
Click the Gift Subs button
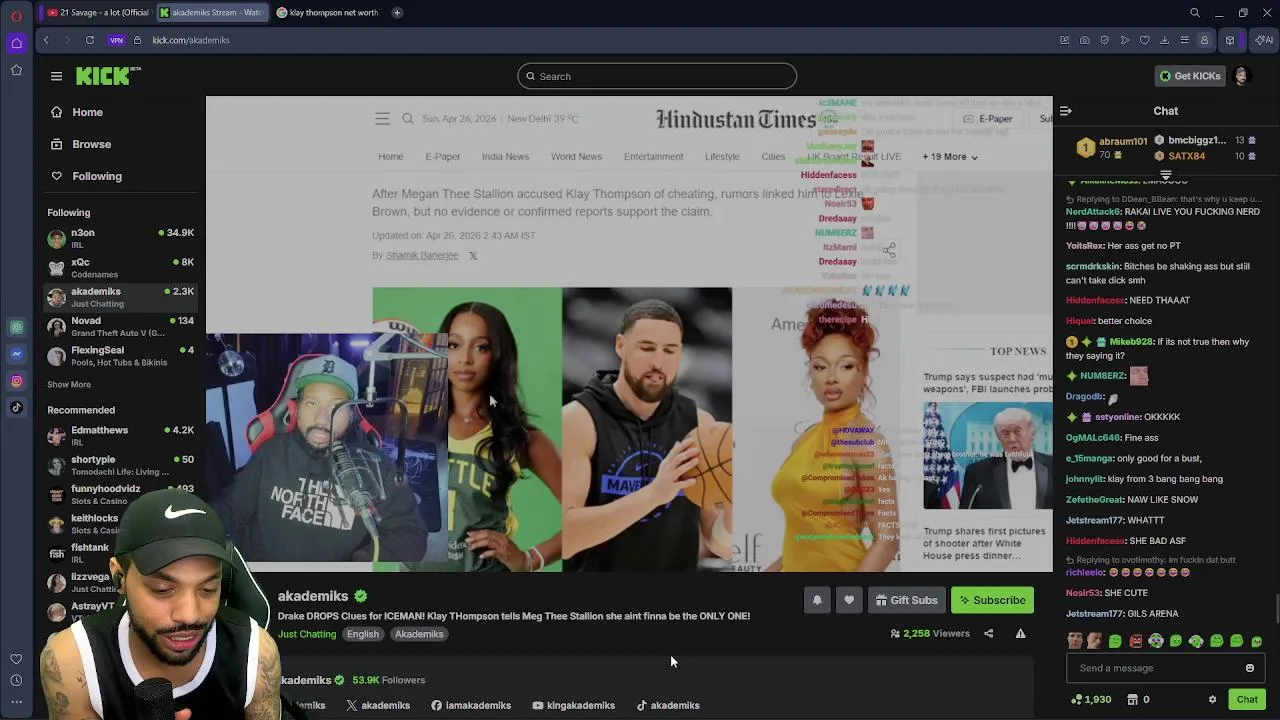click(x=906, y=600)
